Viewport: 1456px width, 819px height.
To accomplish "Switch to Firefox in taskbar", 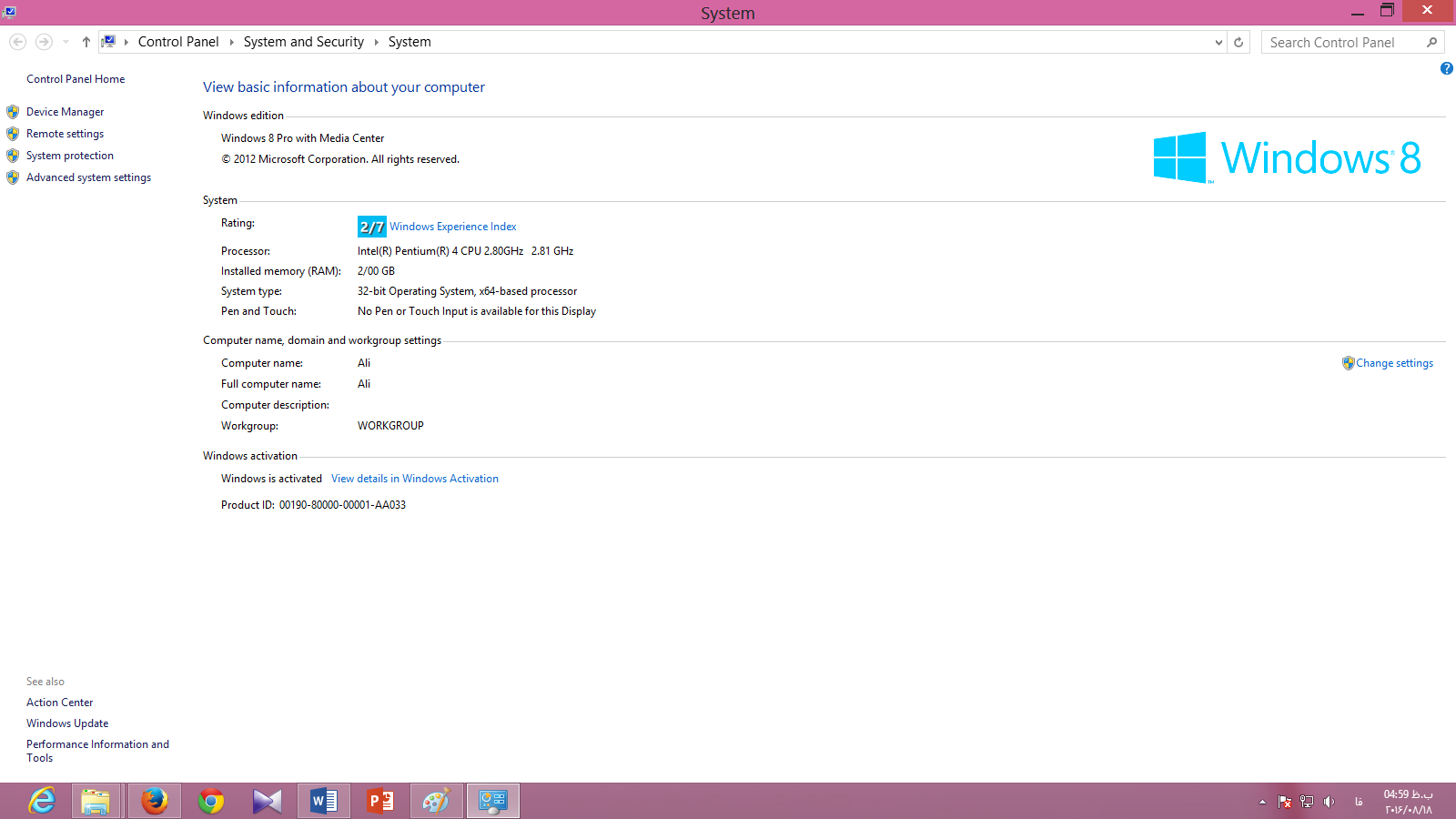I will (x=154, y=801).
